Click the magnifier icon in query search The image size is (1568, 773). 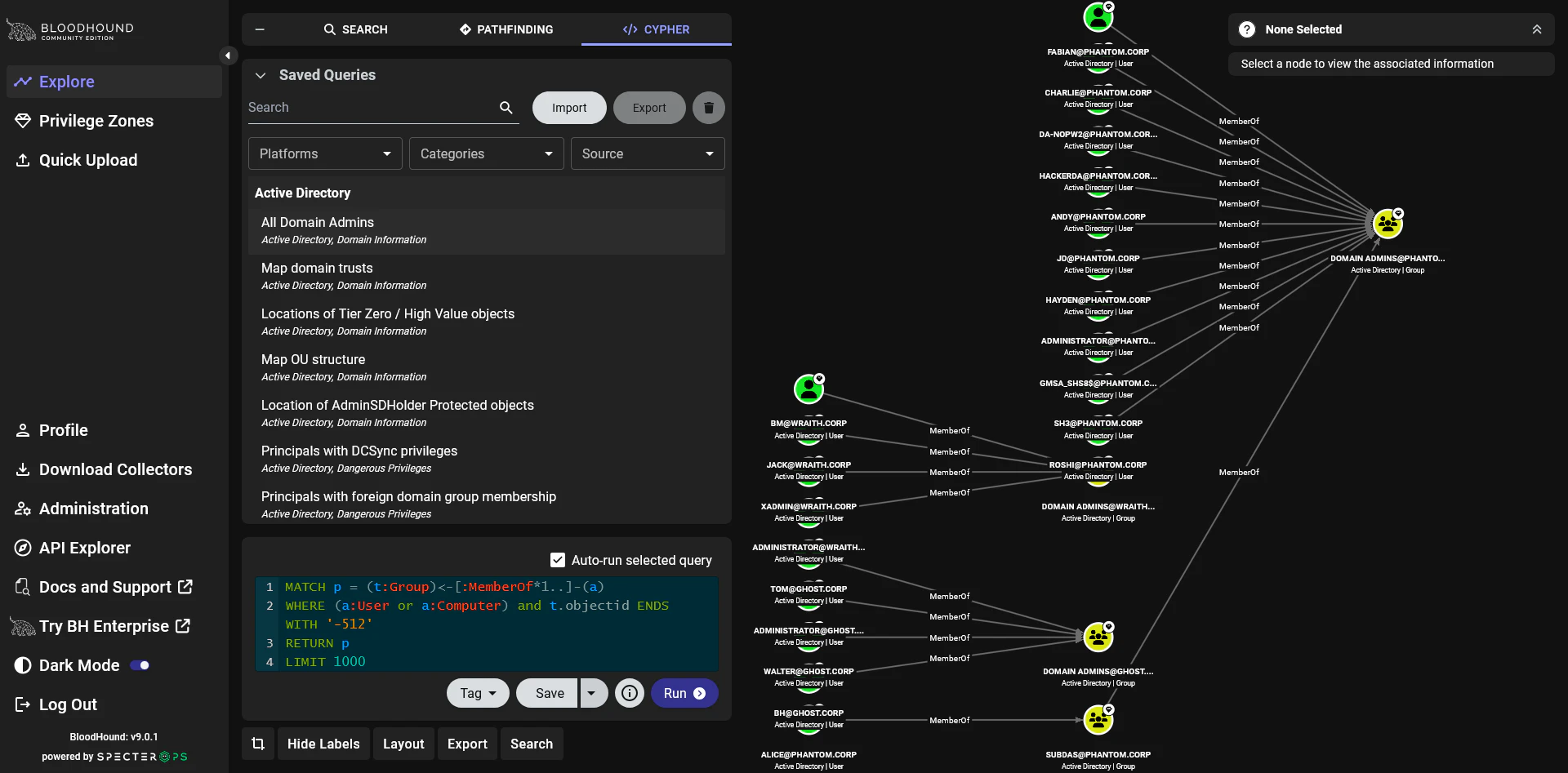click(506, 108)
